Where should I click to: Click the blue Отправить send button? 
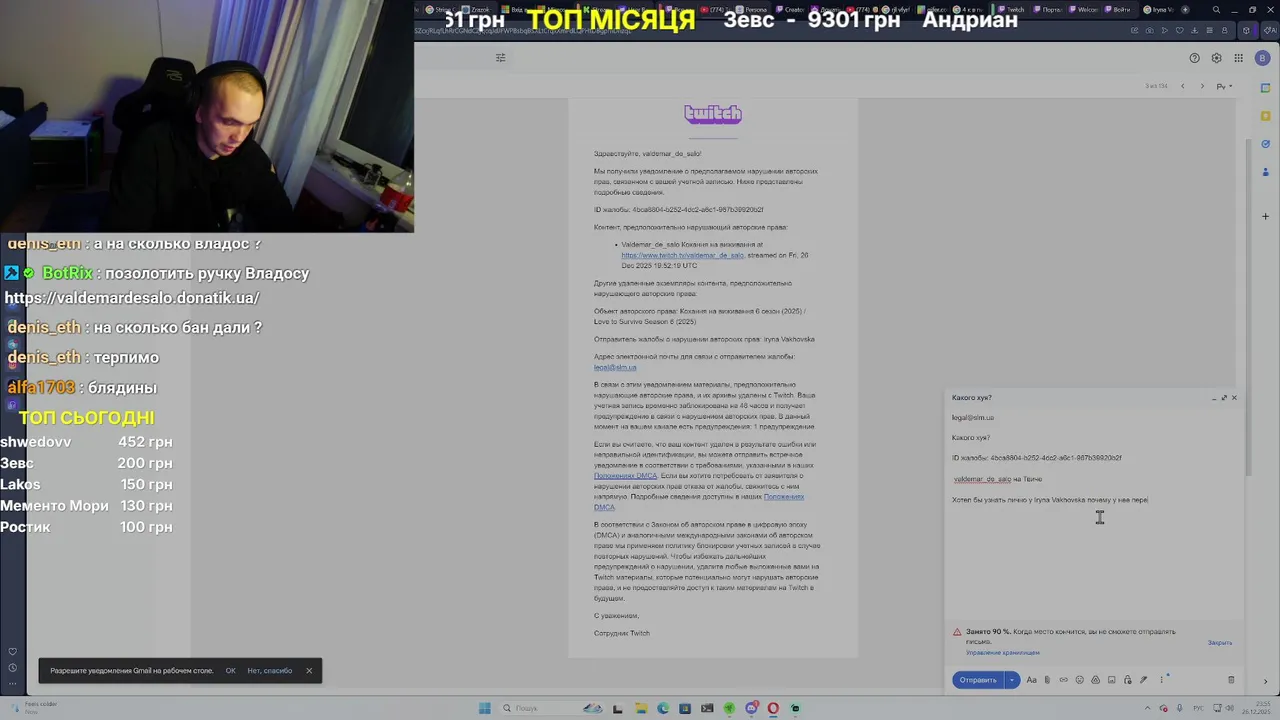coord(978,680)
